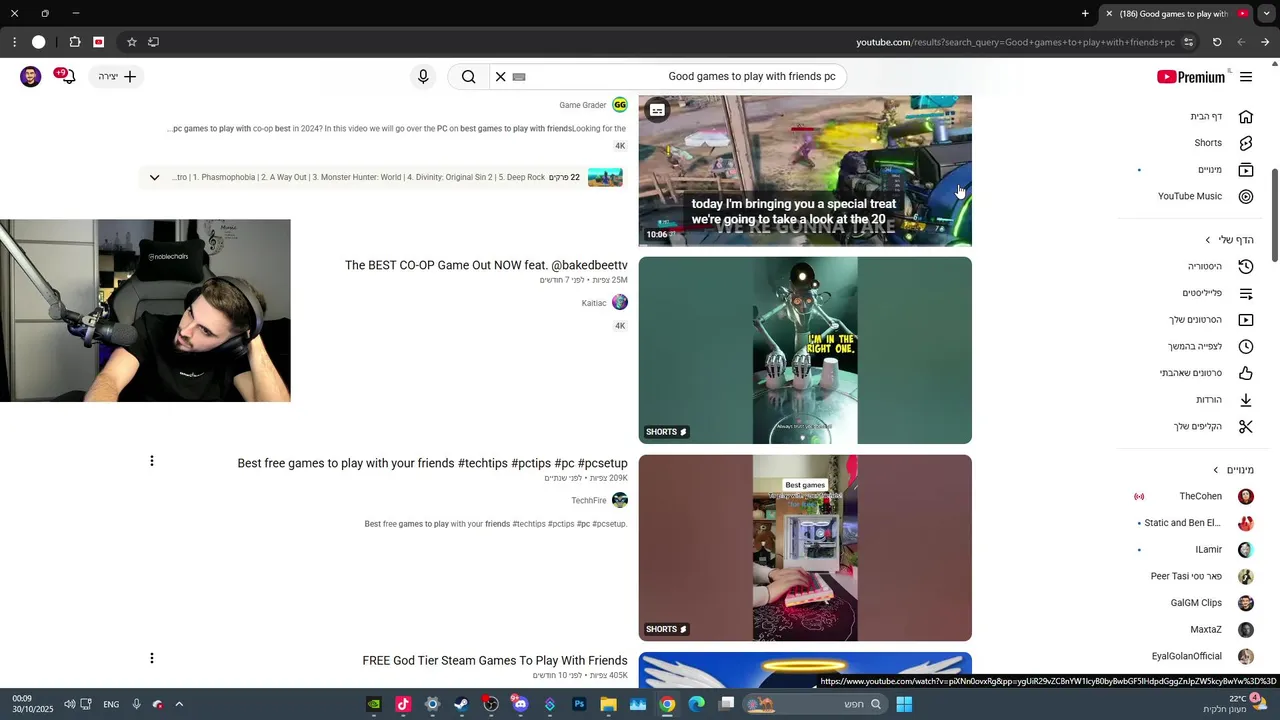Open TheCohen channel subscription

coord(1193,497)
